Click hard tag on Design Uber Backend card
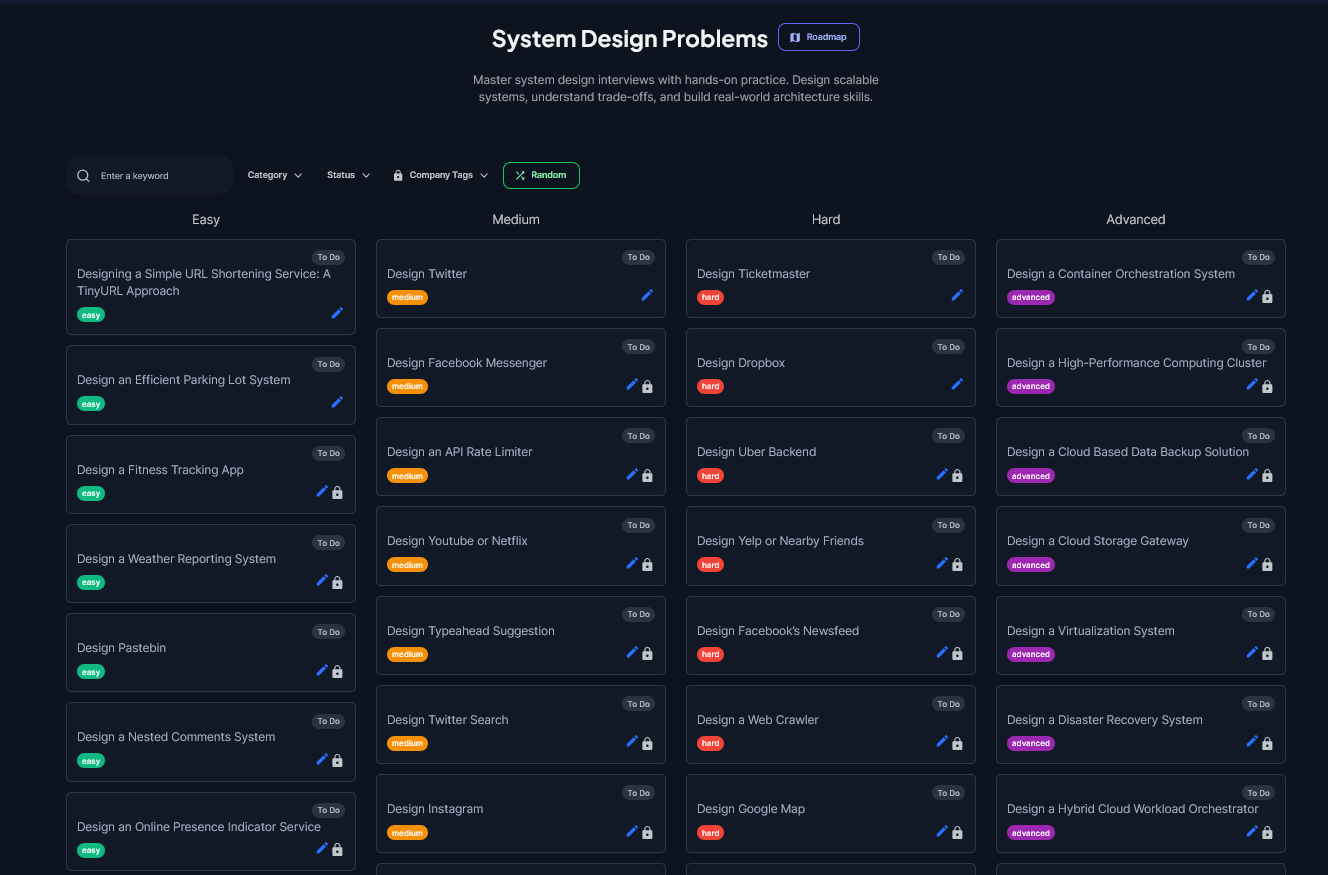The width and height of the screenshot is (1328, 875). pos(711,476)
